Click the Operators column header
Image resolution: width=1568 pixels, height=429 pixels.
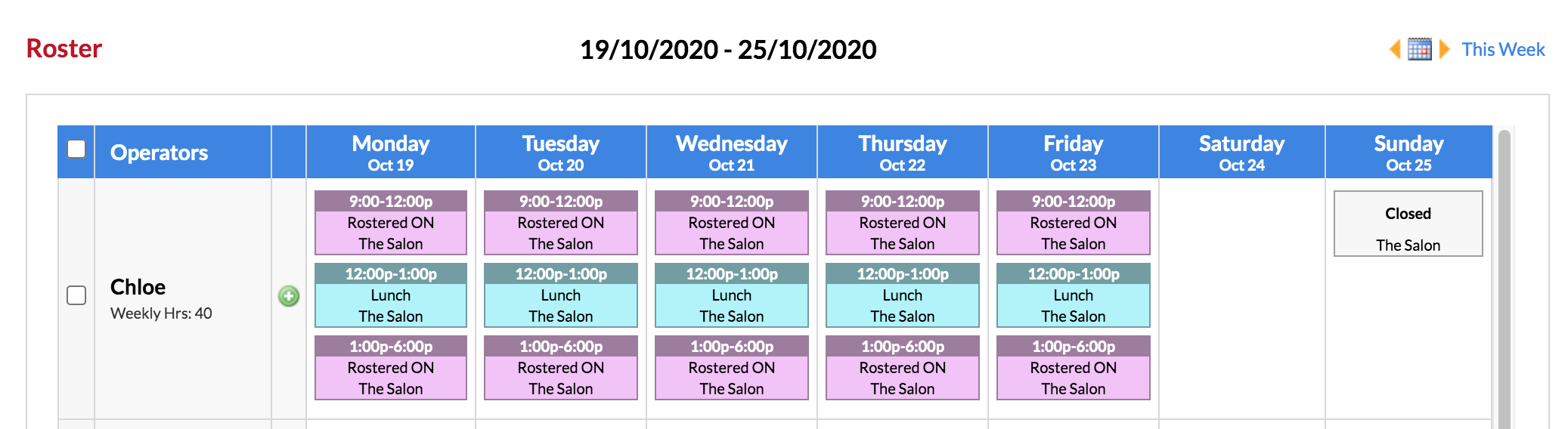click(x=159, y=153)
